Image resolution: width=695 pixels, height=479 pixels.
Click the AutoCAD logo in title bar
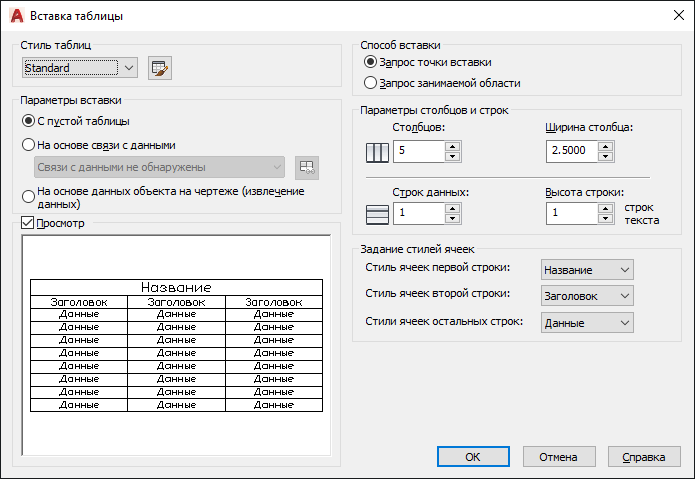(16, 16)
